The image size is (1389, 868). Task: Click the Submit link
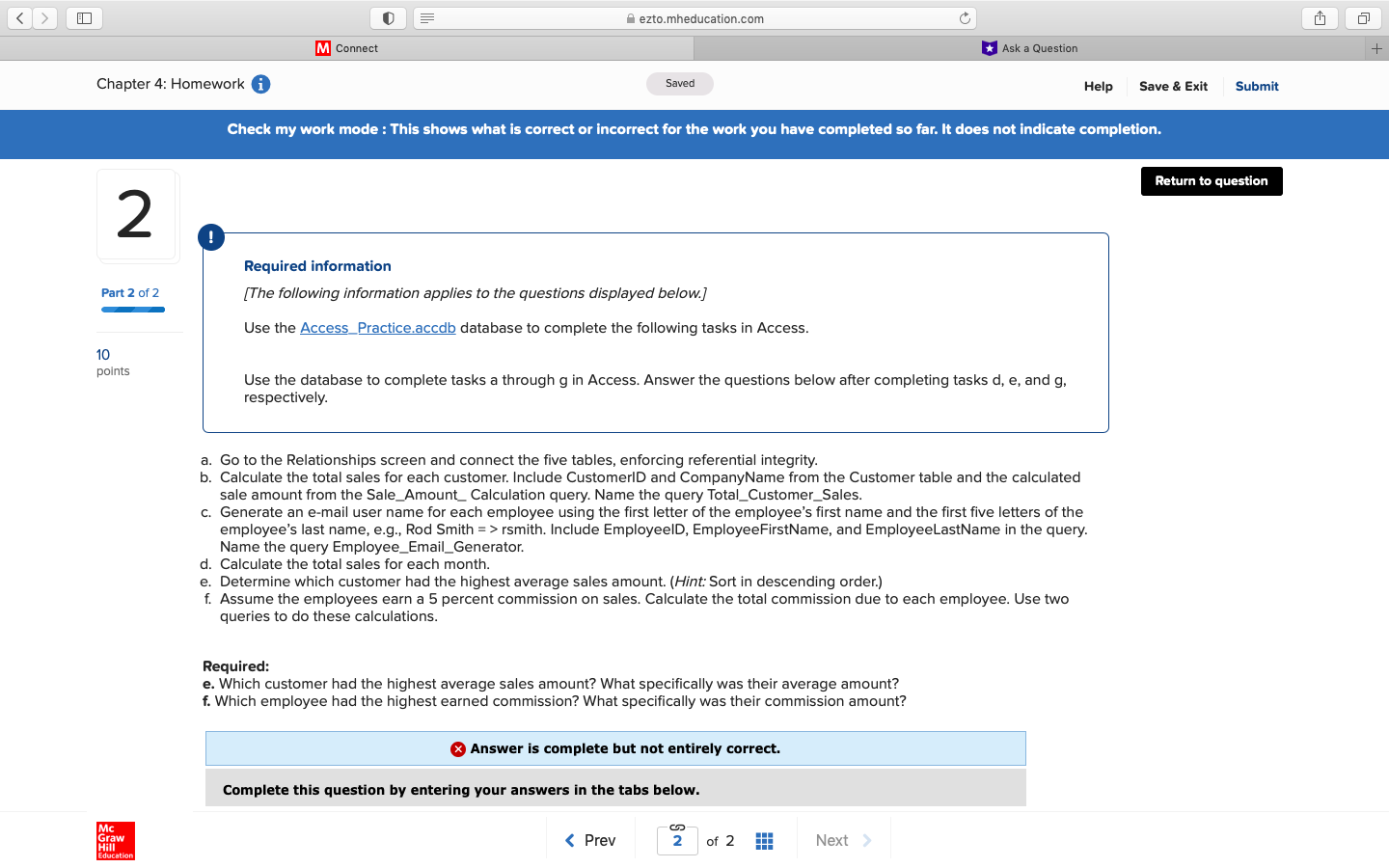(1256, 86)
